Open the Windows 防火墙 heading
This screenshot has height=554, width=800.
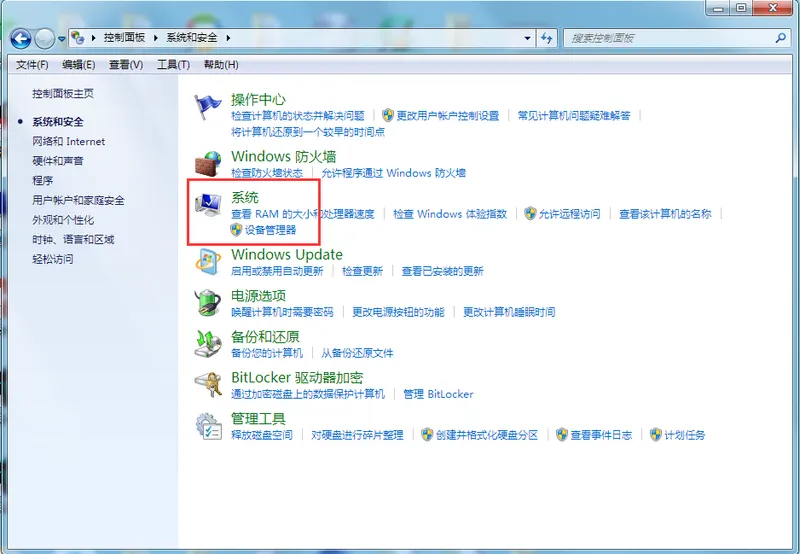284,156
